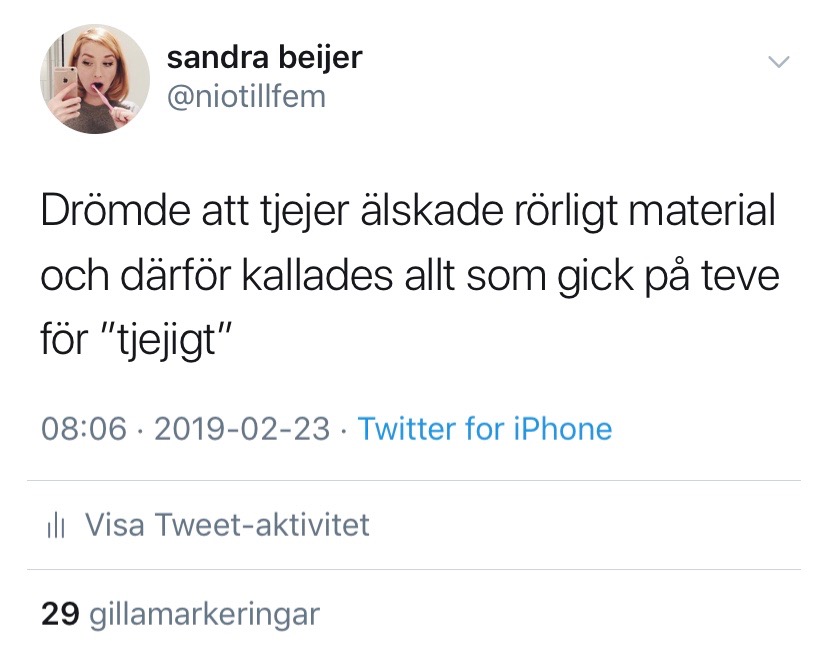Click the date 2019-02-23
This screenshot has height=650, width=828.
point(243,429)
